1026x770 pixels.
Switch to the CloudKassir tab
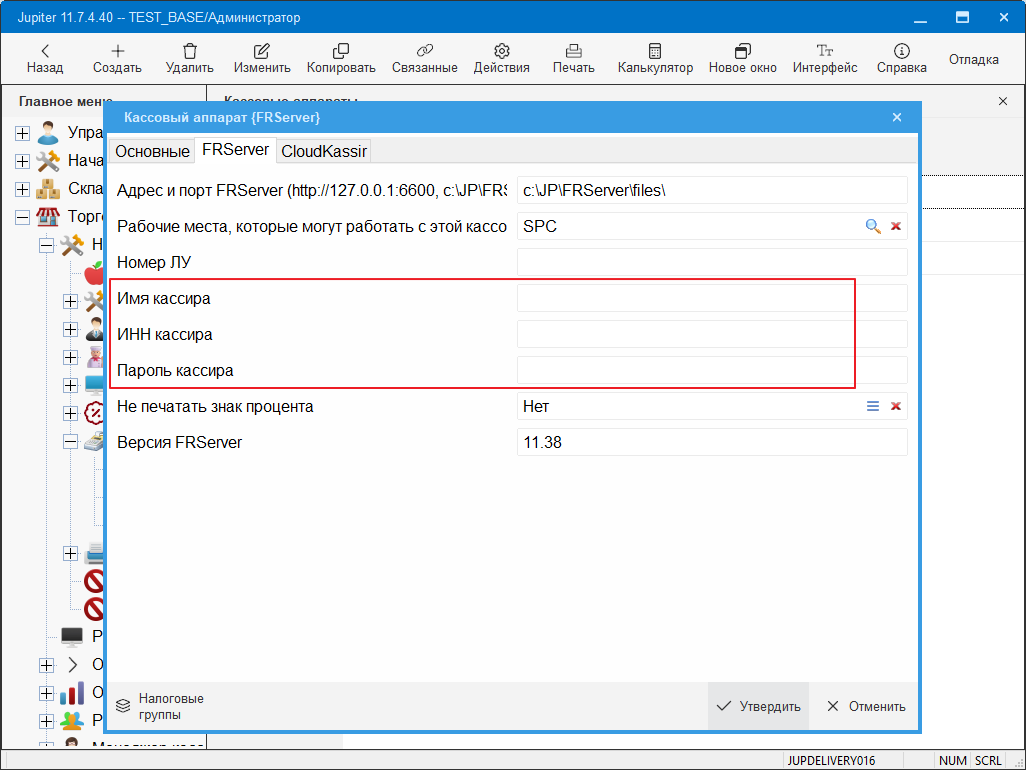(x=324, y=151)
